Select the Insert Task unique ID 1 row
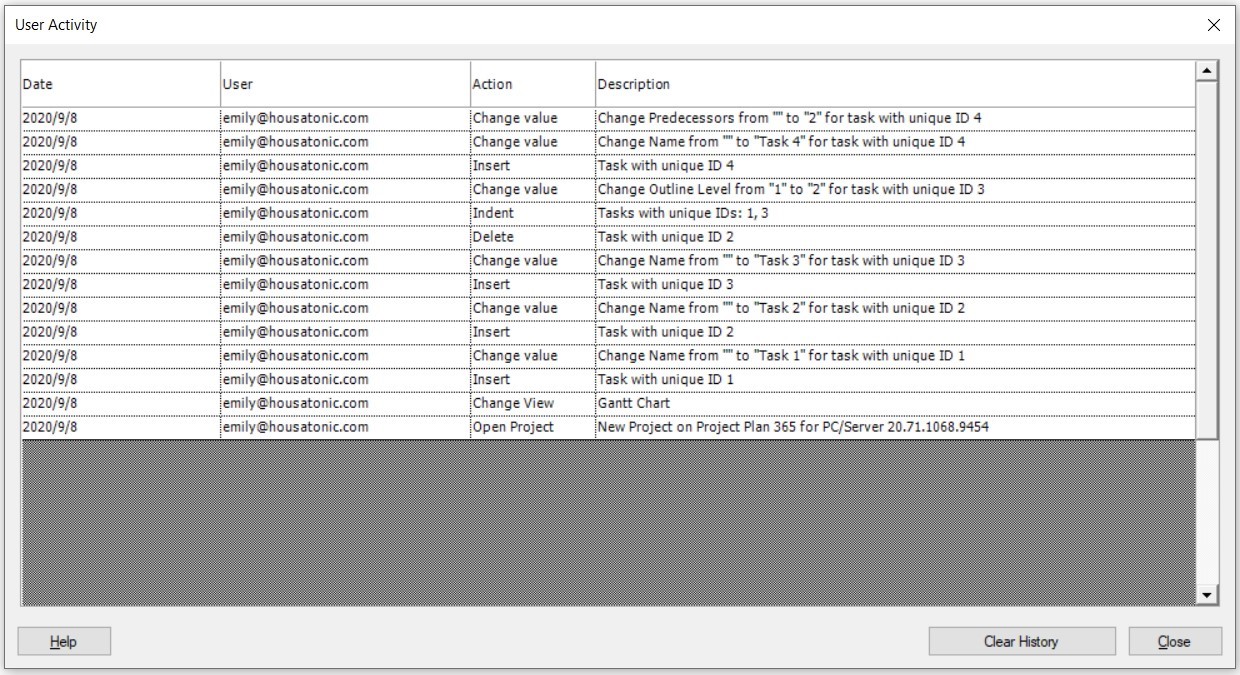Viewport: 1240px width, 675px height. coord(600,379)
